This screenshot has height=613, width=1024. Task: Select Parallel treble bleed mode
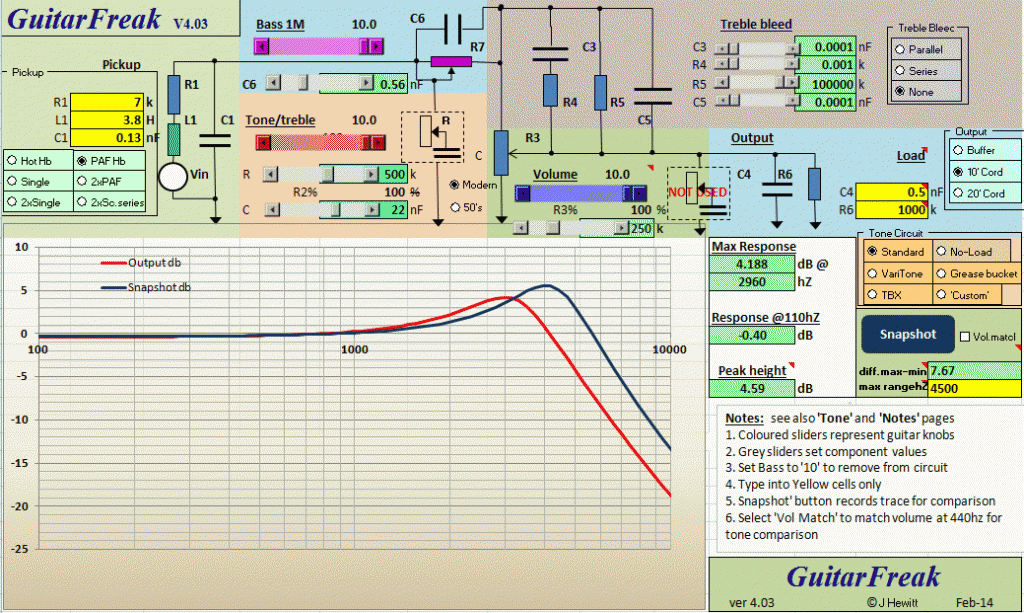(900, 50)
